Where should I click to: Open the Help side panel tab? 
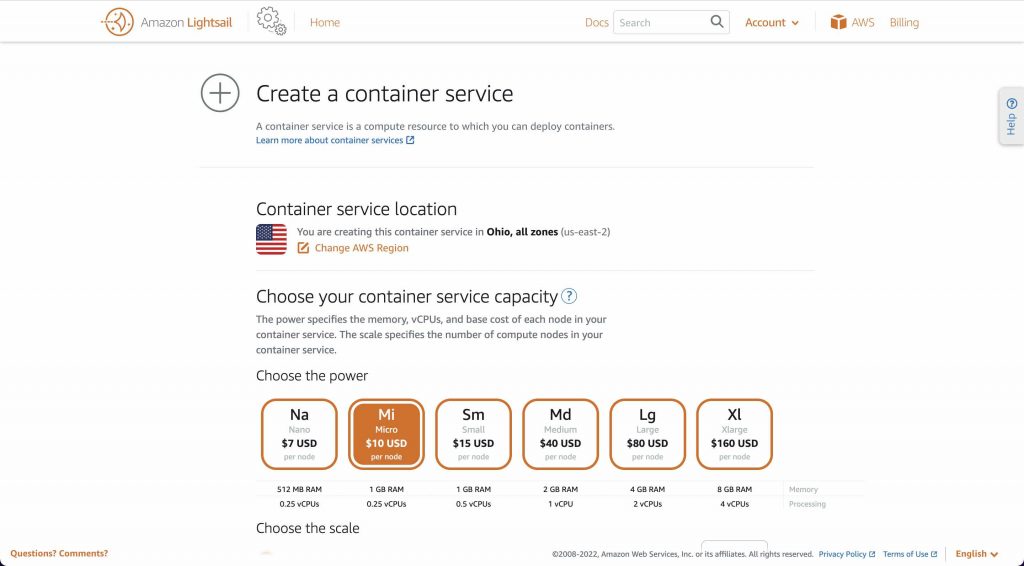pos(1012,116)
